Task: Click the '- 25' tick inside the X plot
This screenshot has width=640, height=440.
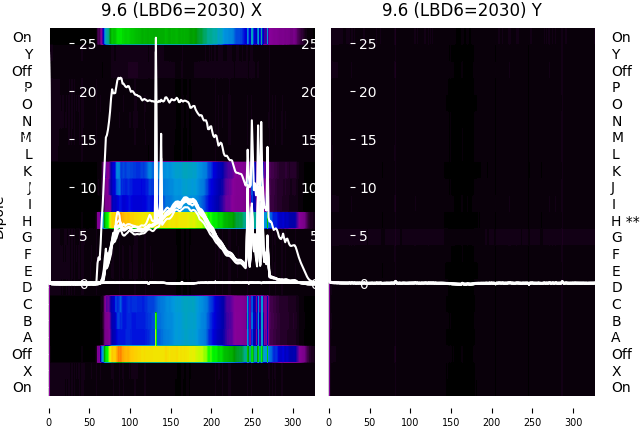Action: pyautogui.click(x=82, y=44)
